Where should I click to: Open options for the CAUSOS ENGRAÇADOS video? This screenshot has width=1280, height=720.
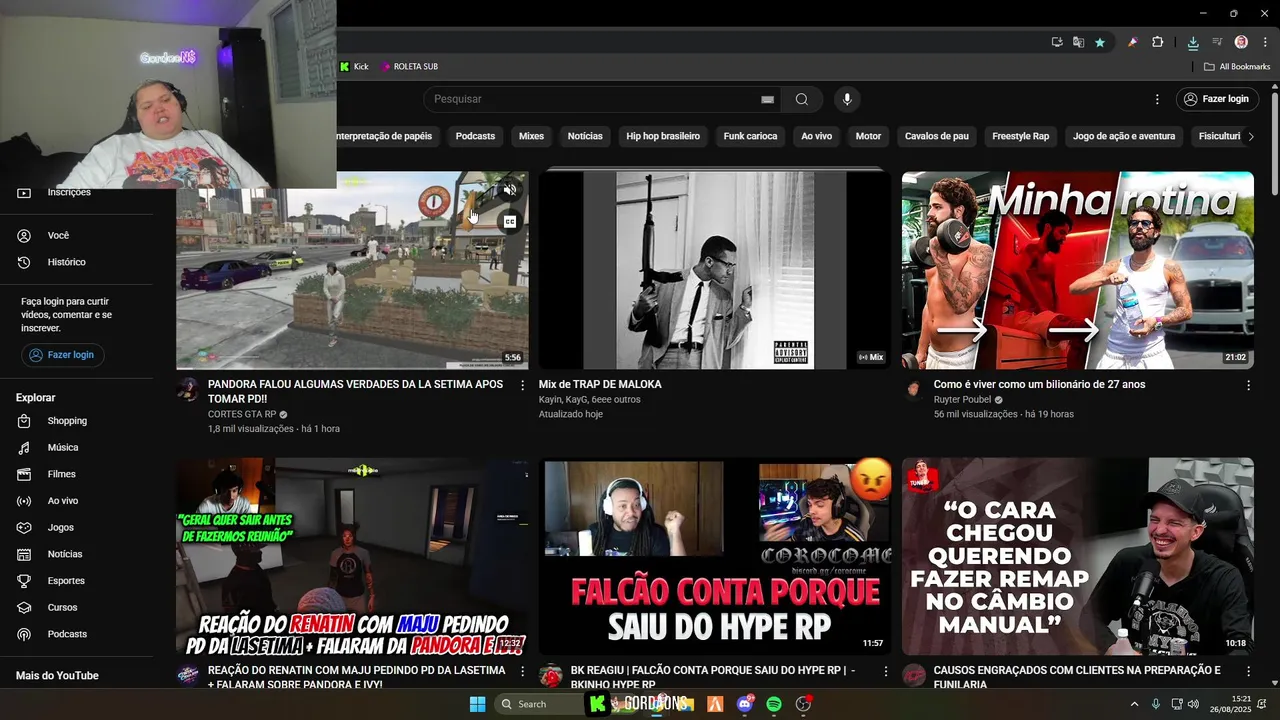pyautogui.click(x=1248, y=671)
